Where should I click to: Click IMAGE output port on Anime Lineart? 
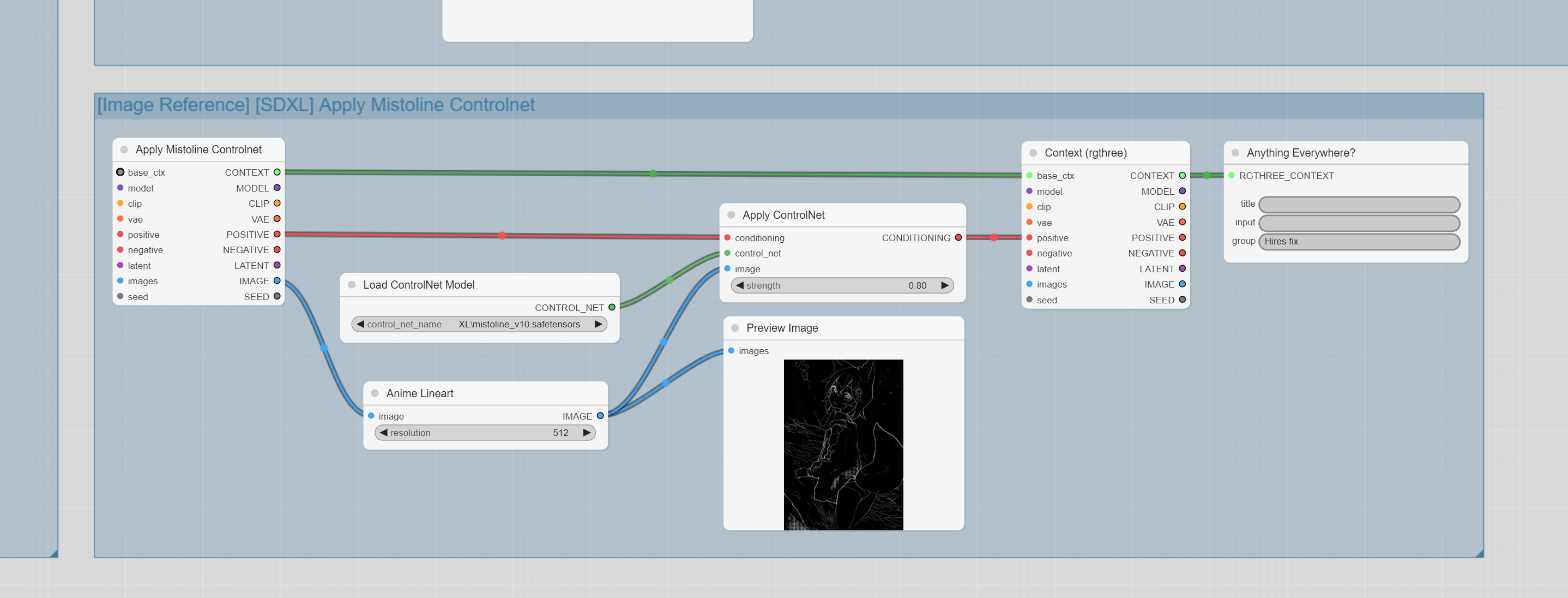pos(600,416)
